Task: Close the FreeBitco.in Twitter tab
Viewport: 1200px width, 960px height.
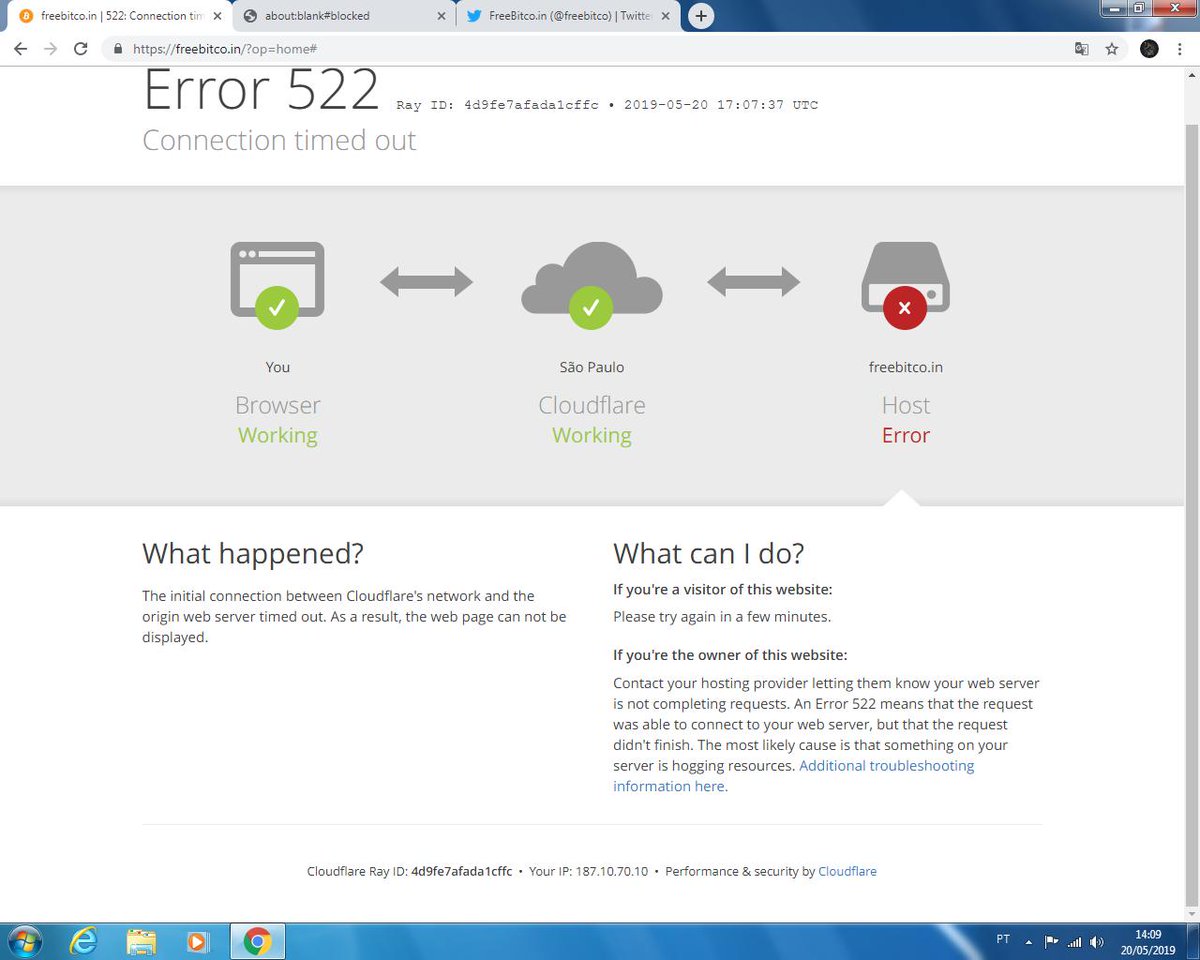Action: coord(664,16)
